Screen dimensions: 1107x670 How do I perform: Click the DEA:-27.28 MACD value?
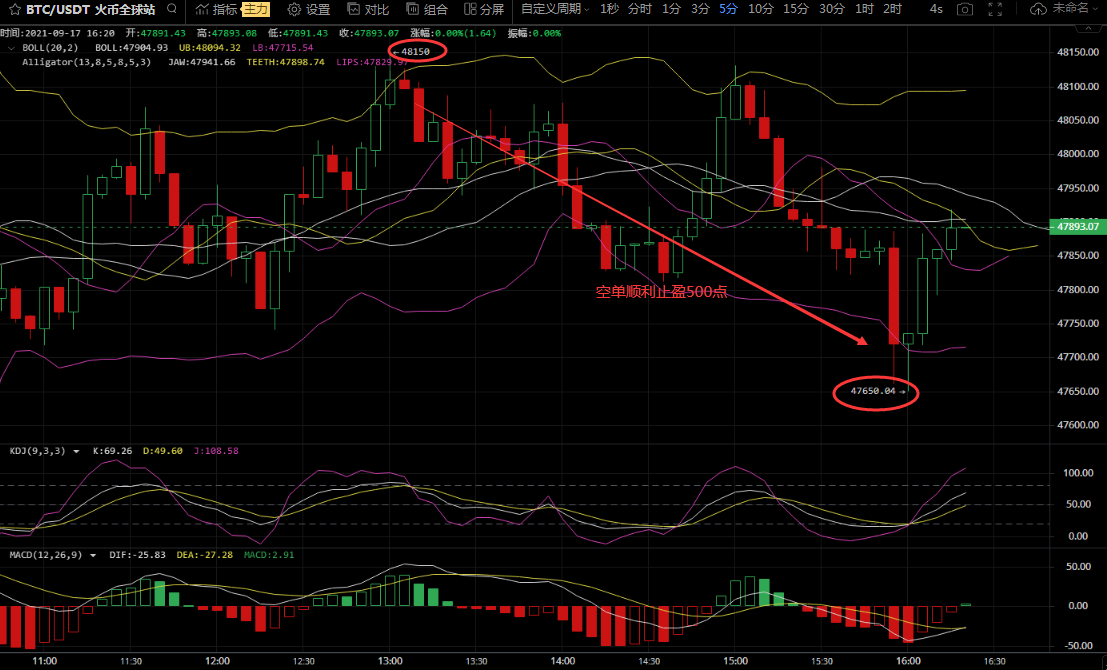coord(205,556)
